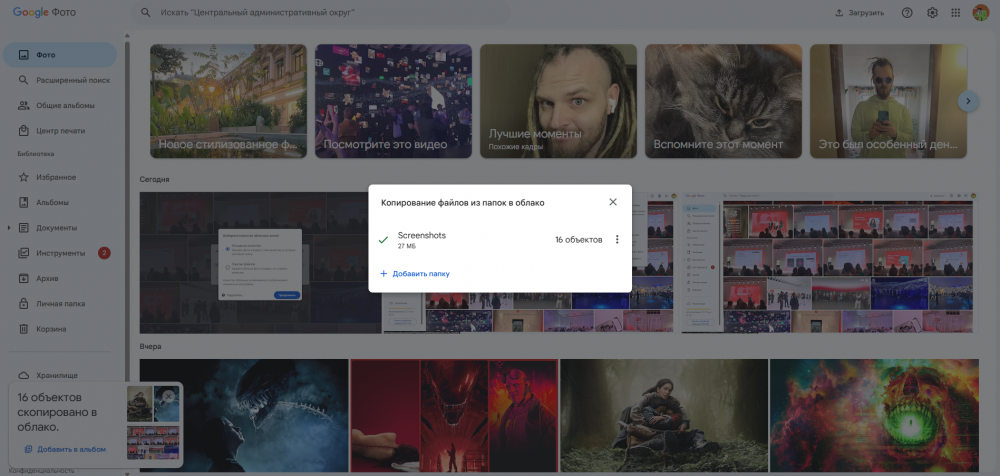
Task: Click the shopping bag icon for Центр печати
Action: pyautogui.click(x=24, y=131)
